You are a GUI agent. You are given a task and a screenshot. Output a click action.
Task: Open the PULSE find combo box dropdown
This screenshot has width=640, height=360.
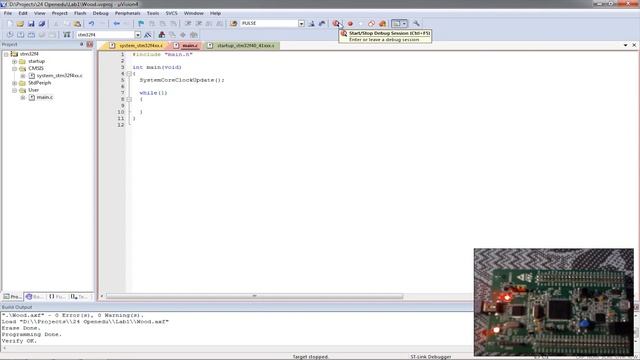tap(301, 24)
